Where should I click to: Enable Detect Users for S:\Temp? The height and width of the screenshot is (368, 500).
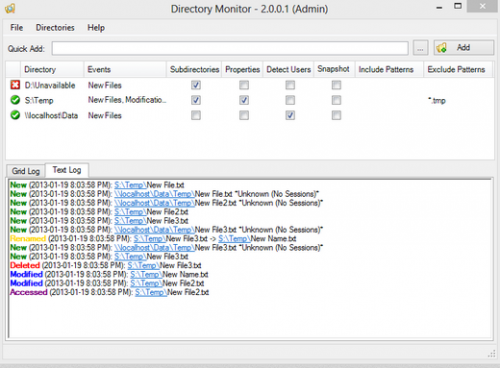click(x=290, y=100)
